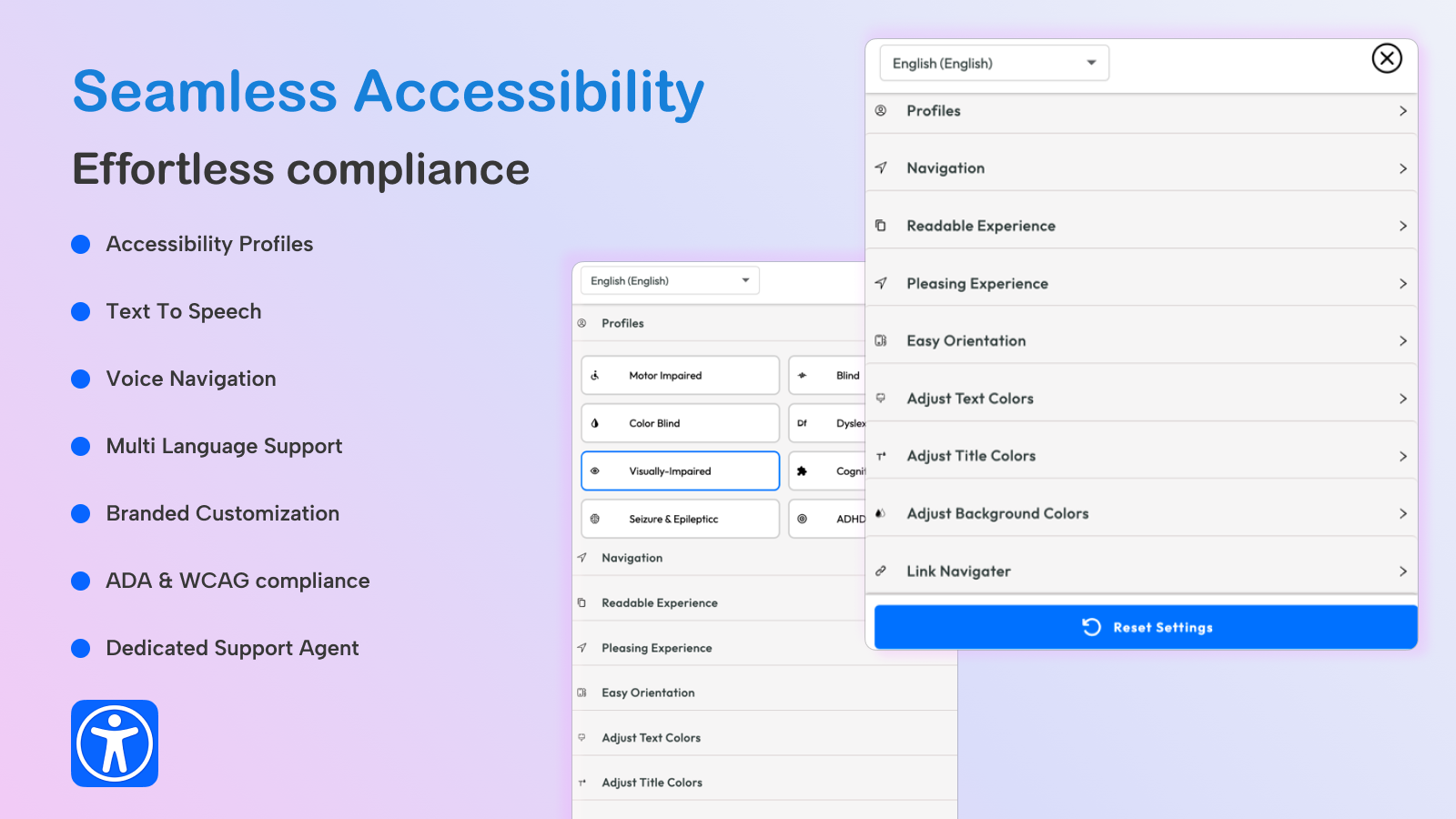
Task: Click the droplet icon on Color Blind
Action: pos(595,423)
